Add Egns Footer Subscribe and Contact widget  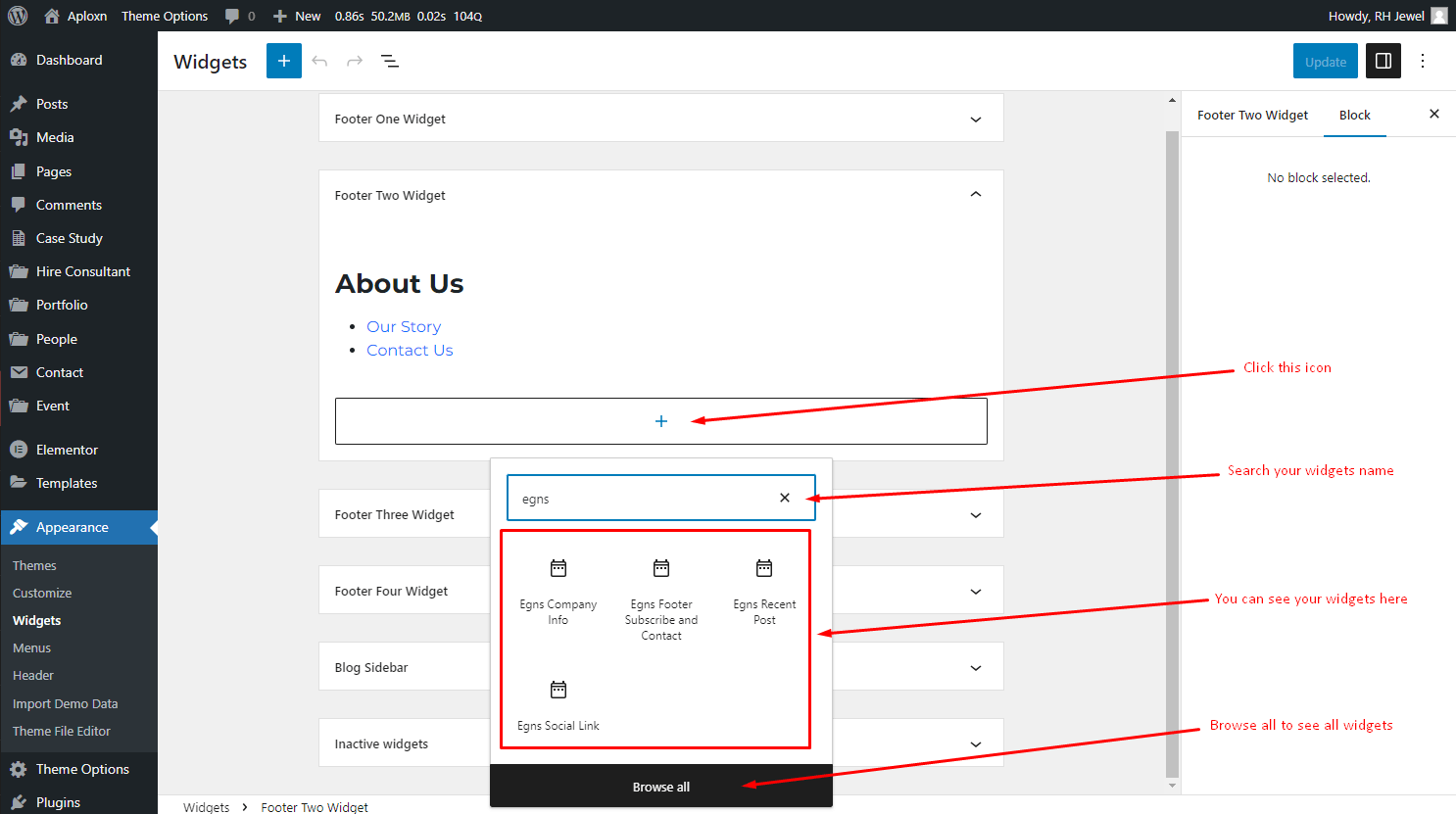[661, 599]
